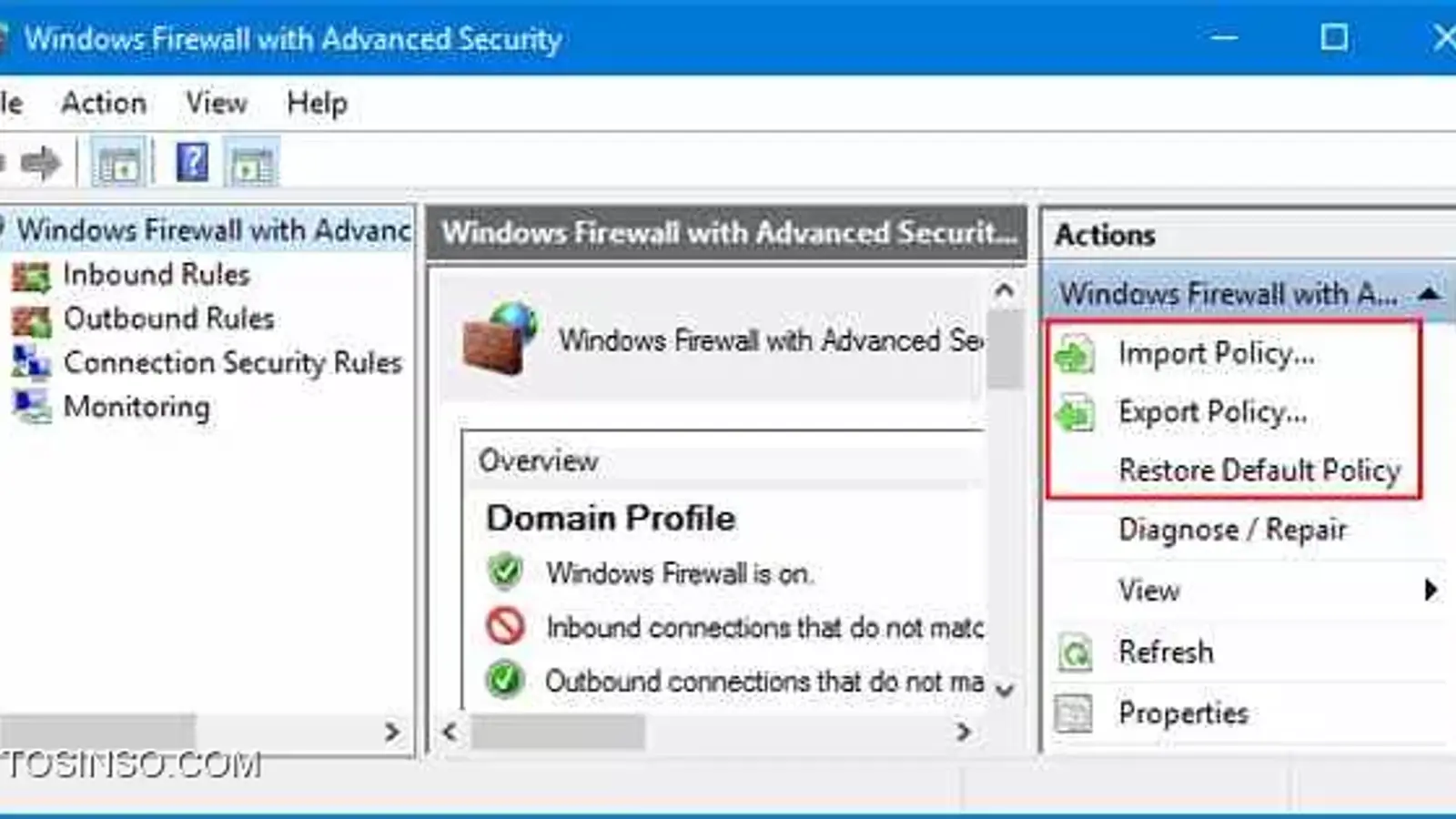This screenshot has width=1456, height=819.
Task: Open the Help menu
Action: pyautogui.click(x=317, y=103)
